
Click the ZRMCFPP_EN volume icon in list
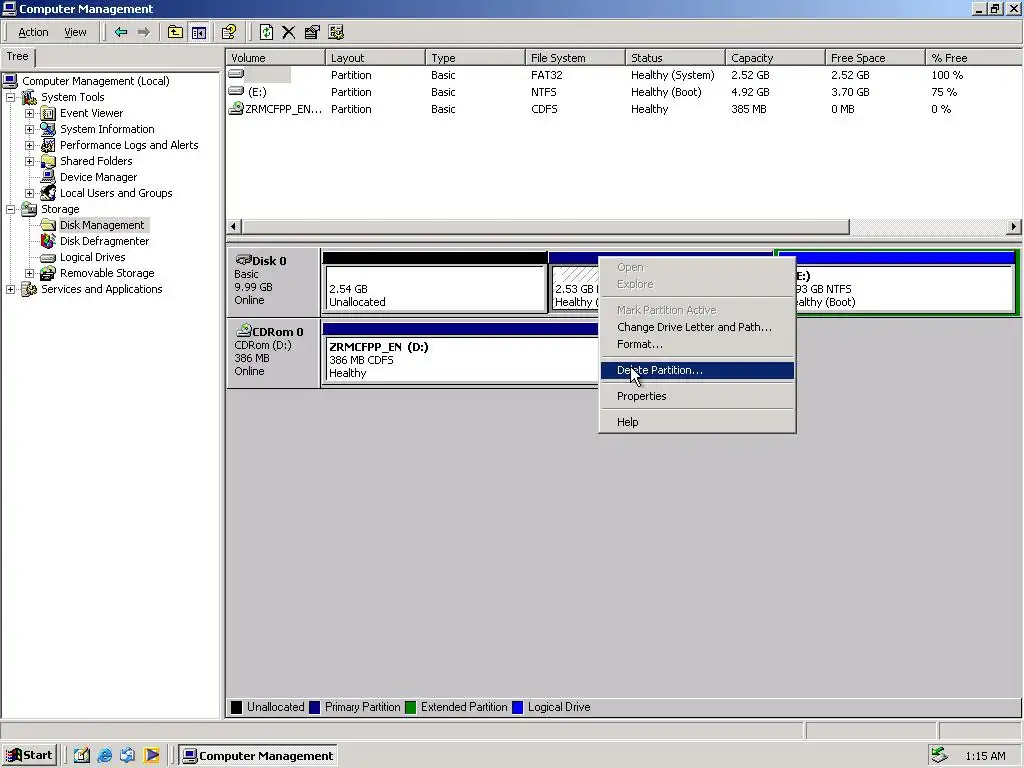click(235, 109)
